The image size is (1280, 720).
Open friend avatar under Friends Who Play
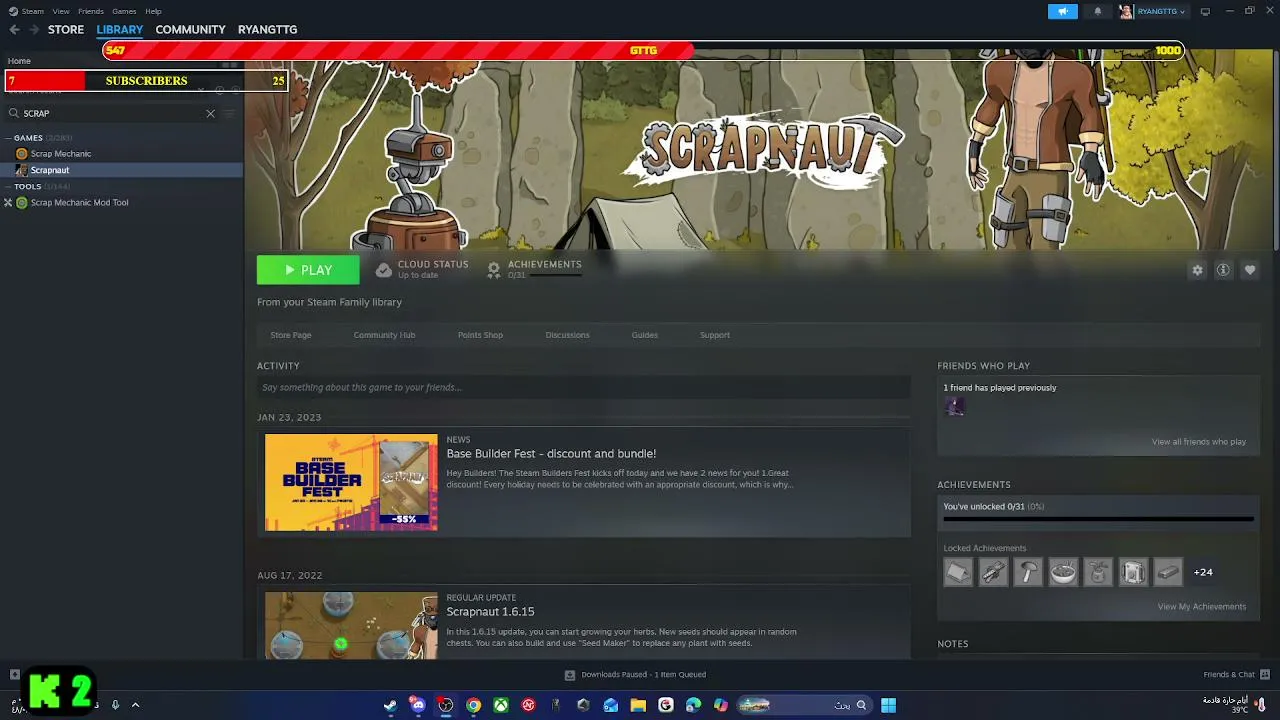click(955, 406)
